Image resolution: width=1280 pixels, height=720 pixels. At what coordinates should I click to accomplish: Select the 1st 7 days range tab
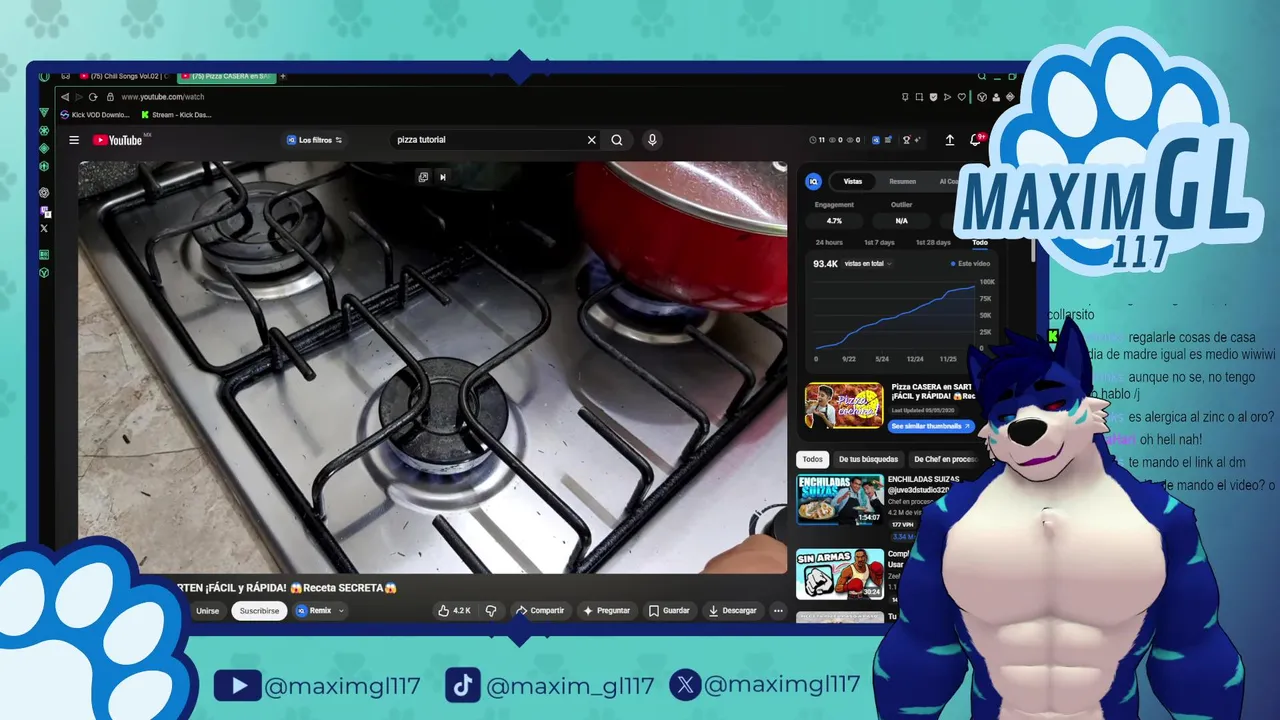click(x=879, y=242)
